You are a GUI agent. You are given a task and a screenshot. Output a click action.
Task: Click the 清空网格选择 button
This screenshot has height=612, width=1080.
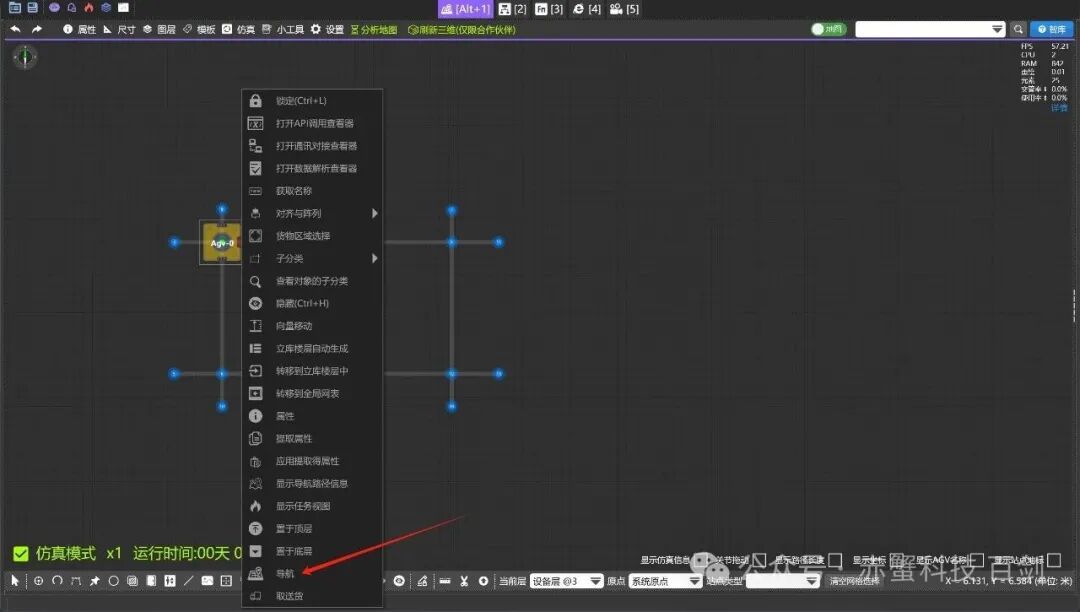pos(854,581)
